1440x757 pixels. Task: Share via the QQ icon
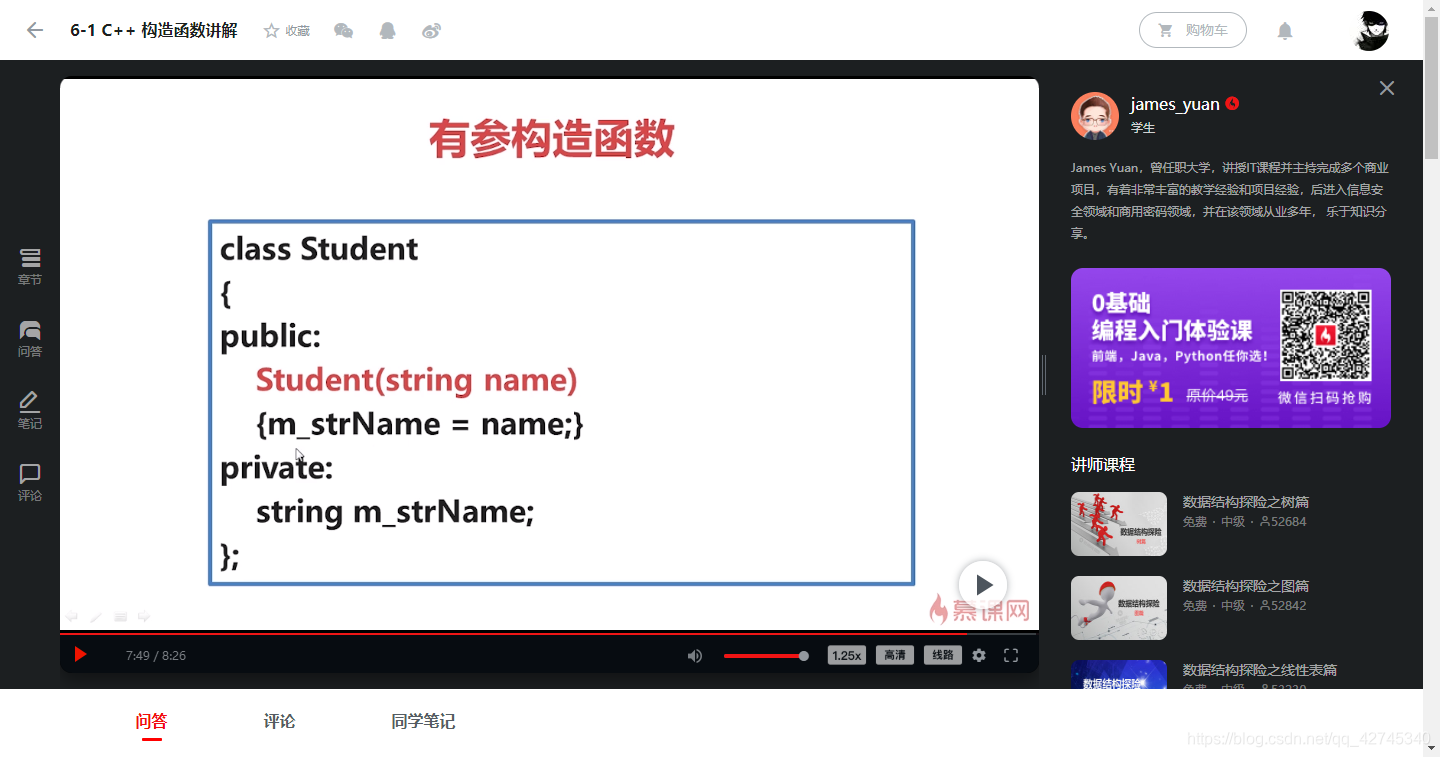pos(388,31)
